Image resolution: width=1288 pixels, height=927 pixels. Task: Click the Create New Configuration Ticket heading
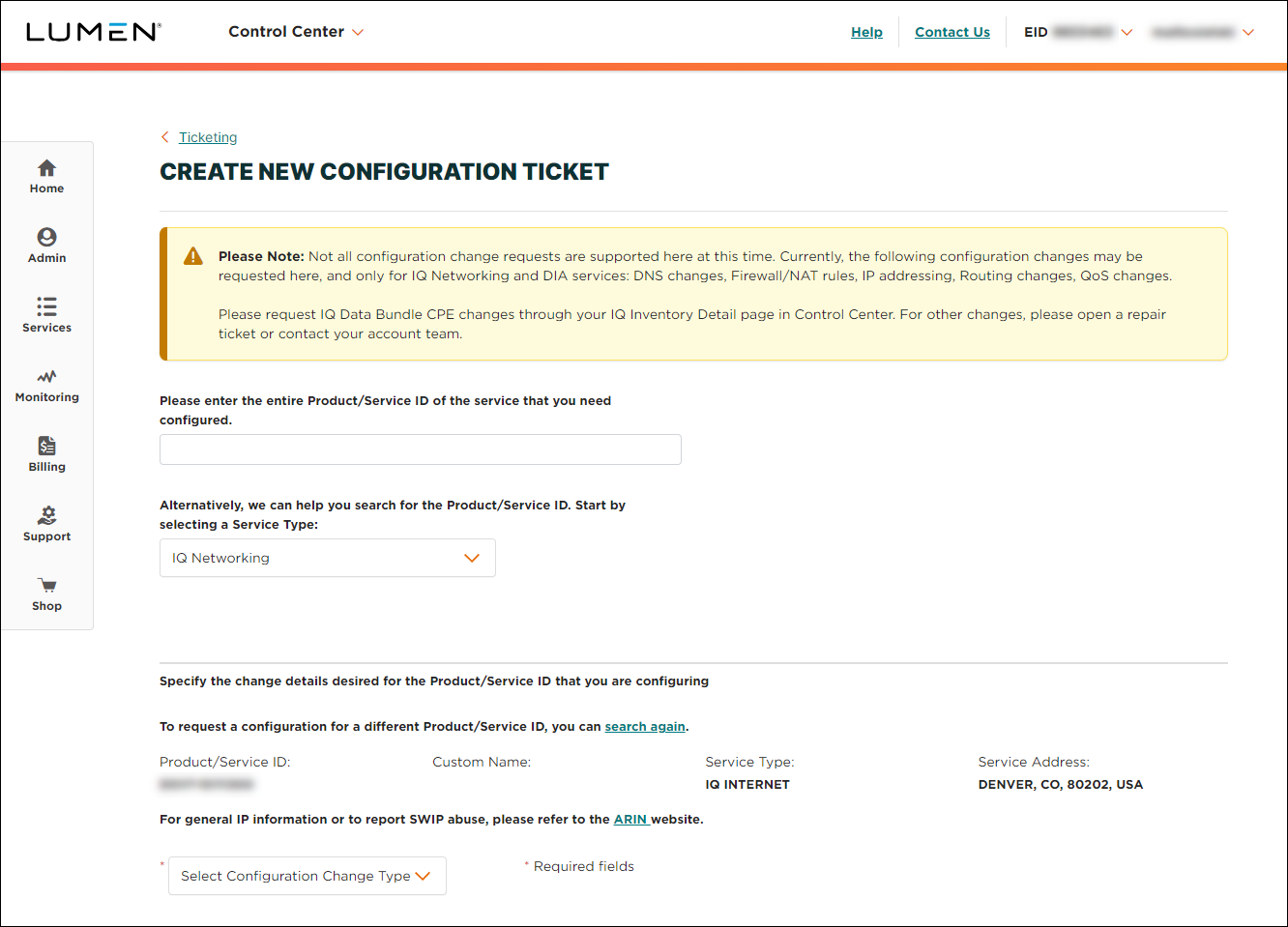(x=384, y=172)
